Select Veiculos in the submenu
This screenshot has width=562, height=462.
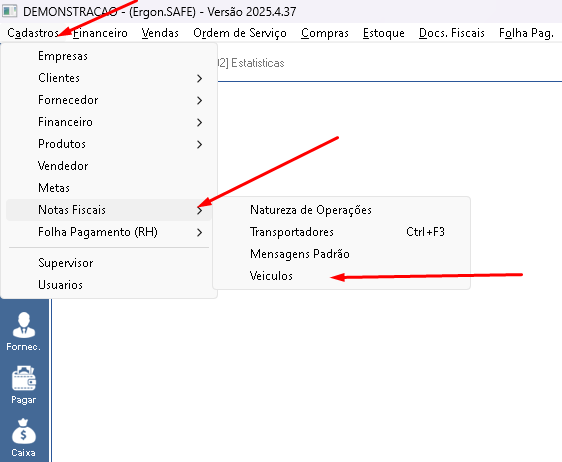pyautogui.click(x=271, y=276)
